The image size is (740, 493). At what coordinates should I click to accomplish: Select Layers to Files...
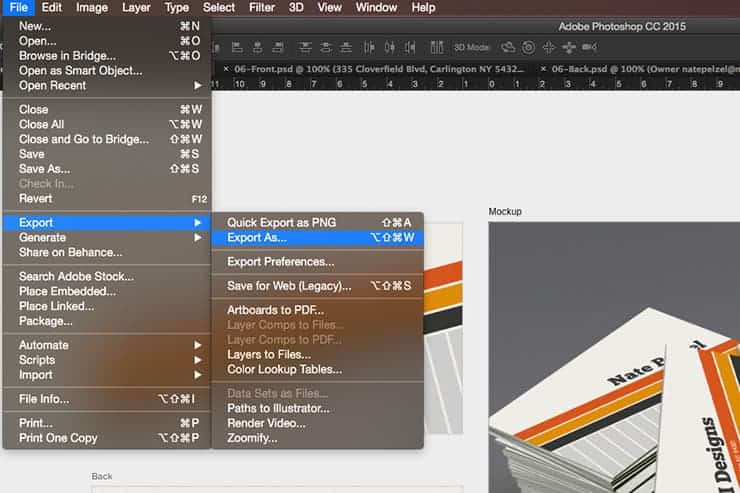point(318,354)
